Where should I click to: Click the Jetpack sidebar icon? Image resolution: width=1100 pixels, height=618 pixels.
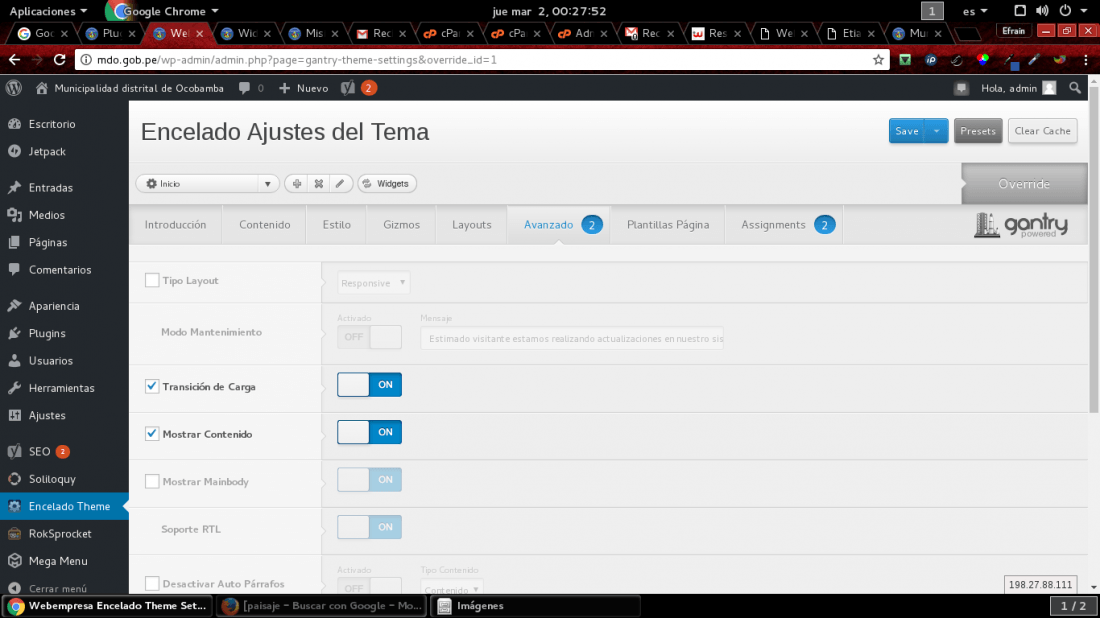click(x=14, y=152)
